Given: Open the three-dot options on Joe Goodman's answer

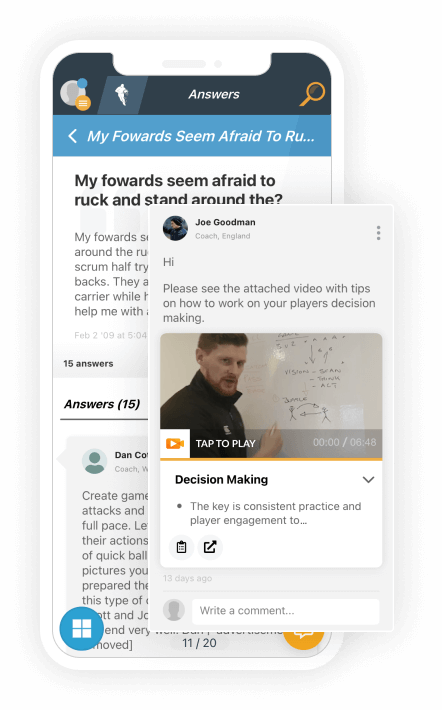Looking at the screenshot, I should 378,233.
